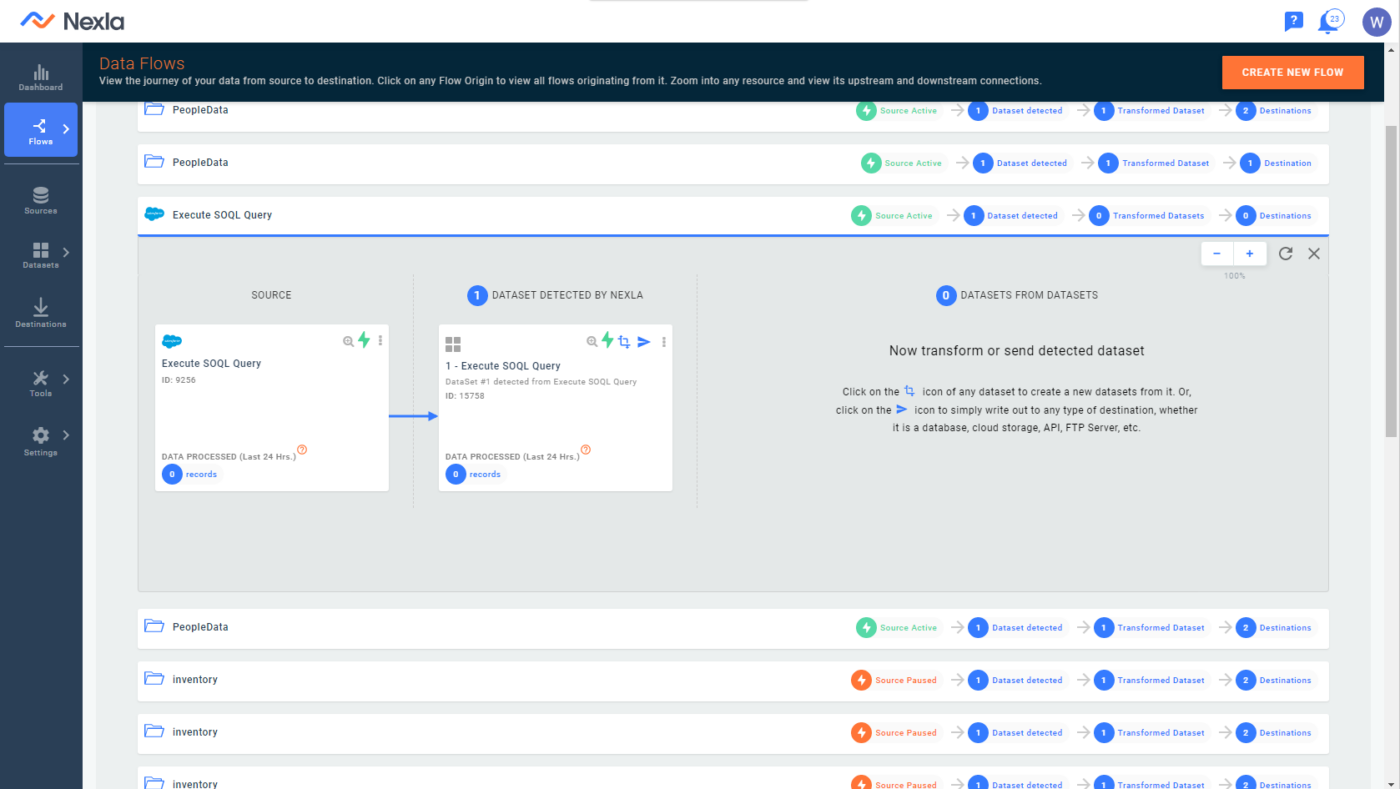Increase zoom with the plus stepper control
Image resolution: width=1400 pixels, height=789 pixels.
(1249, 253)
